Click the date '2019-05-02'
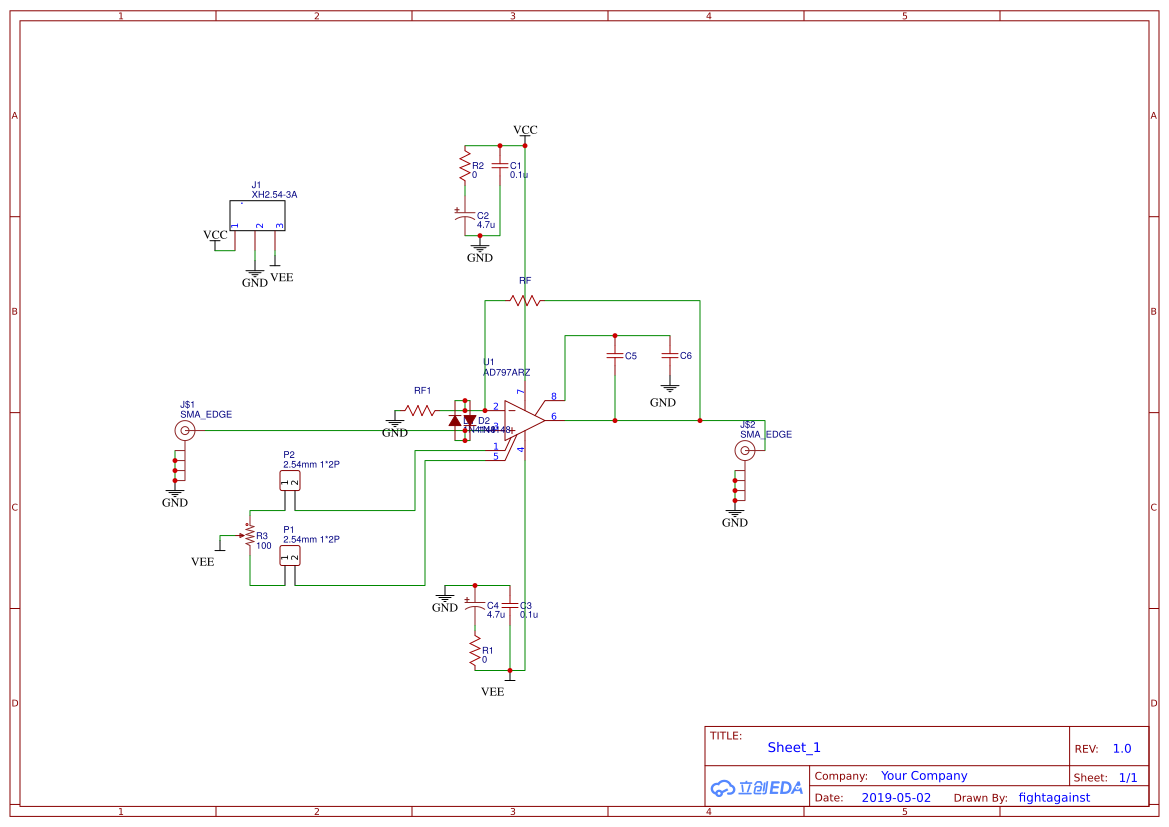Viewport: 1169px width, 827px height. coord(896,798)
